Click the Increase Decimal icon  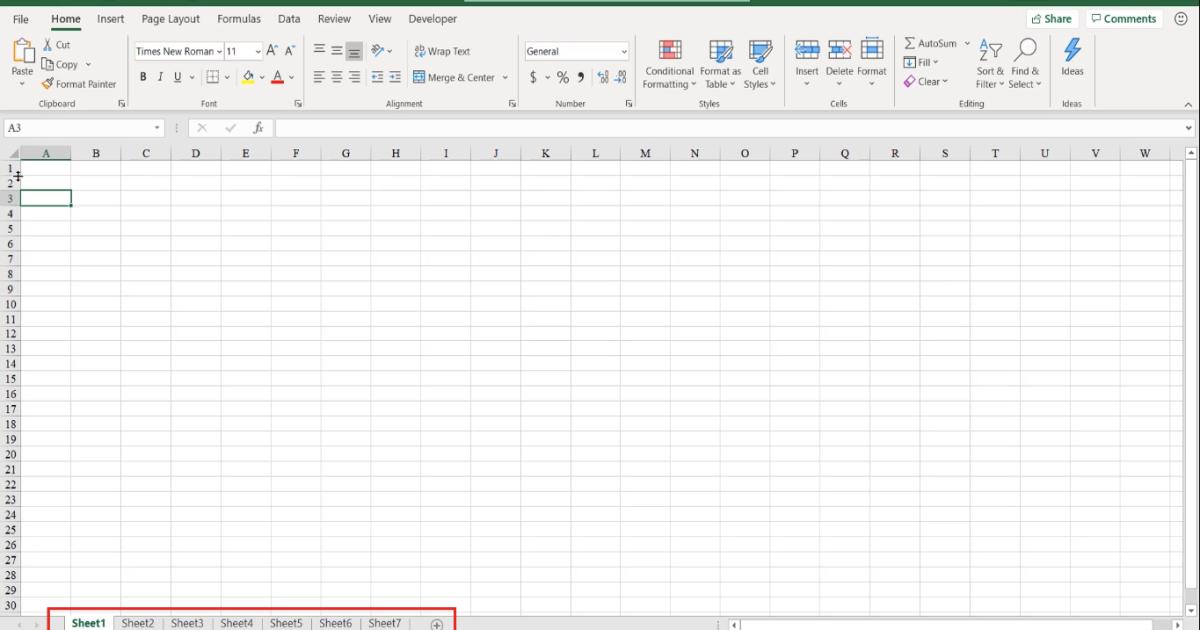[602, 76]
